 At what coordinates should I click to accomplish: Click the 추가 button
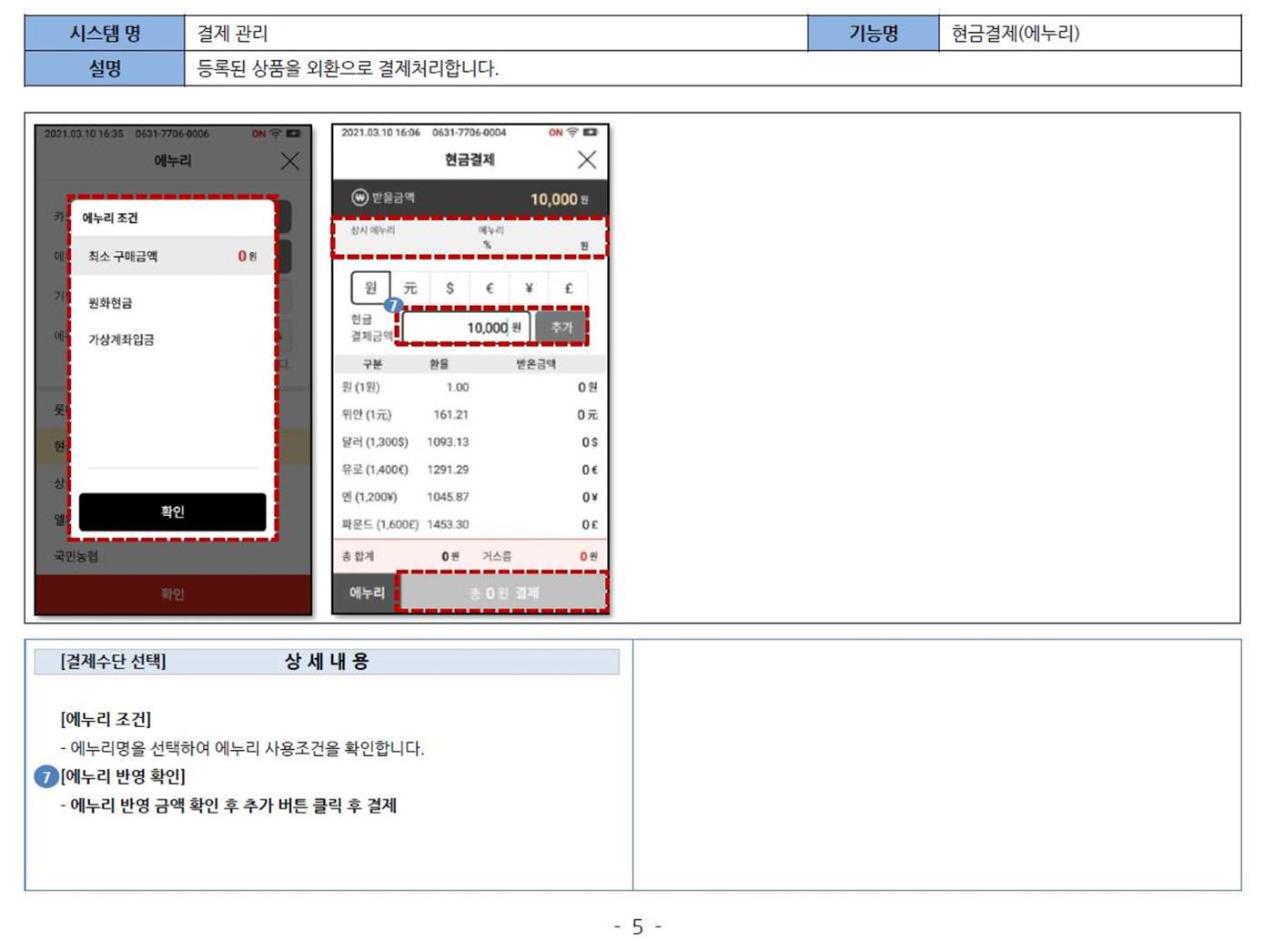tap(561, 328)
